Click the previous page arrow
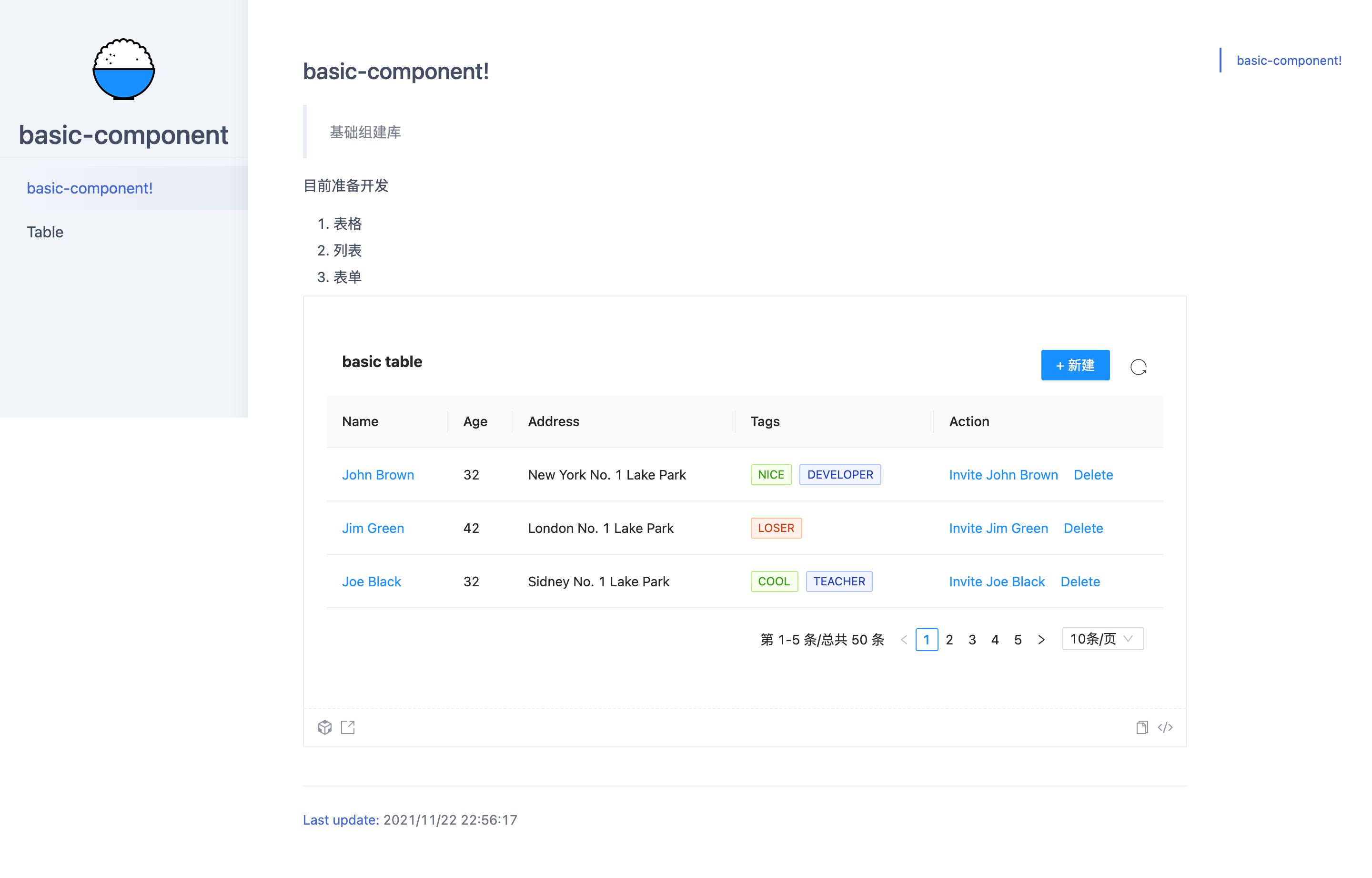The height and width of the screenshot is (878, 1372). (x=904, y=640)
